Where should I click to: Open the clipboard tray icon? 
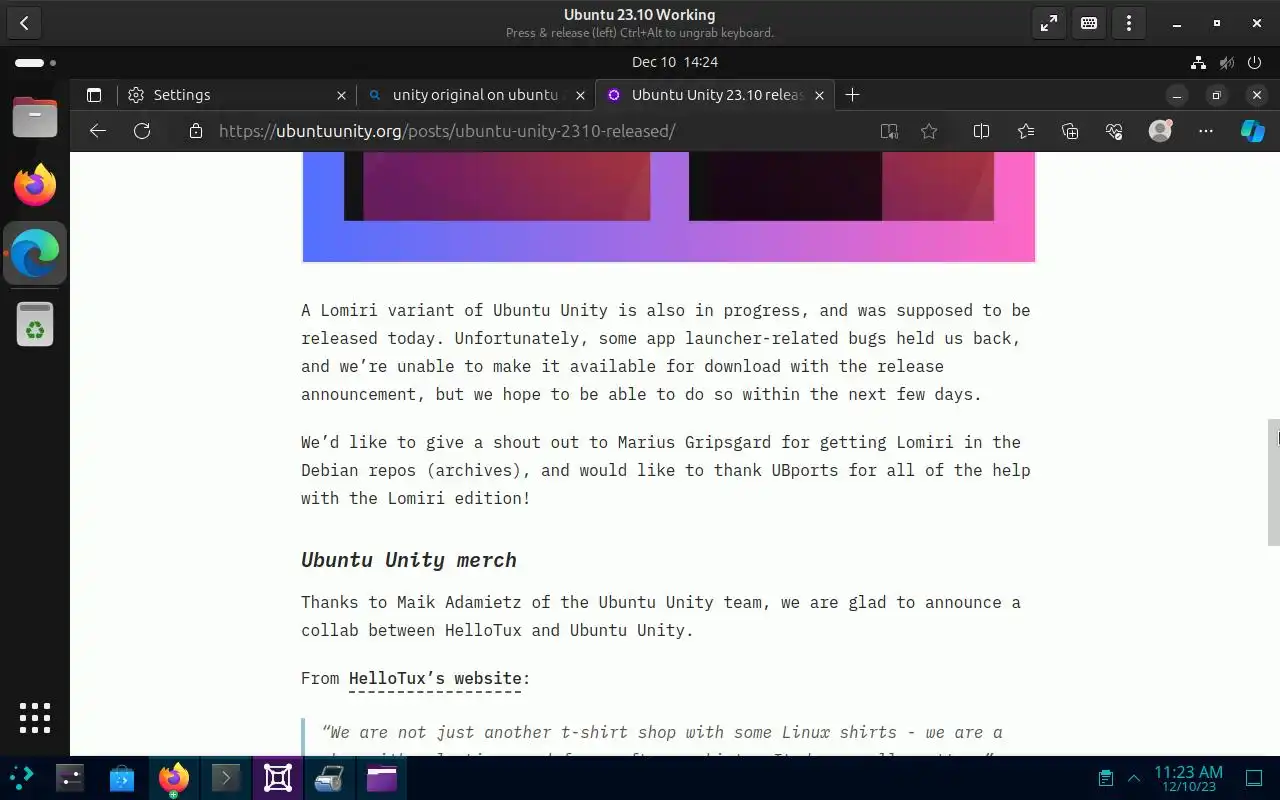(x=1105, y=778)
